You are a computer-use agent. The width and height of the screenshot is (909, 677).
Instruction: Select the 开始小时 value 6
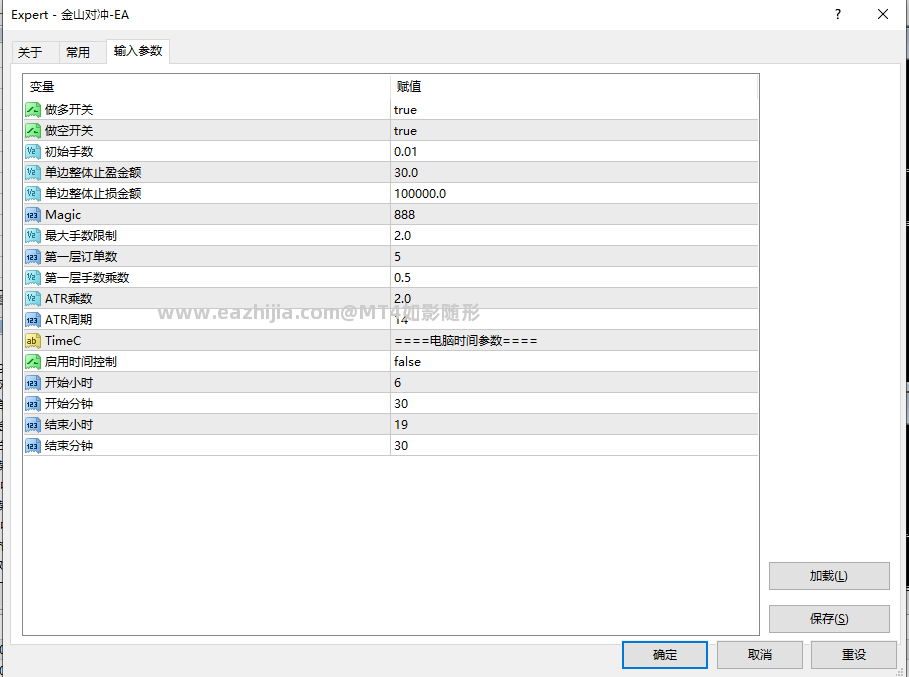pyautogui.click(x=398, y=383)
